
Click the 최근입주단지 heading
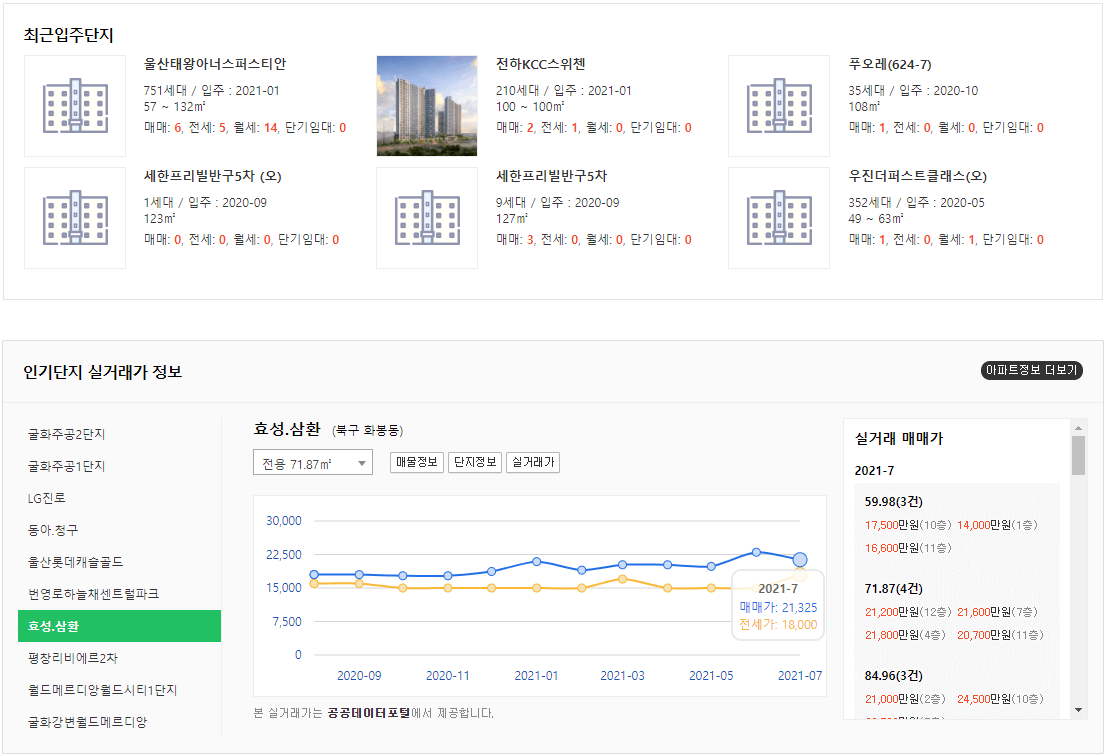[x=68, y=35]
